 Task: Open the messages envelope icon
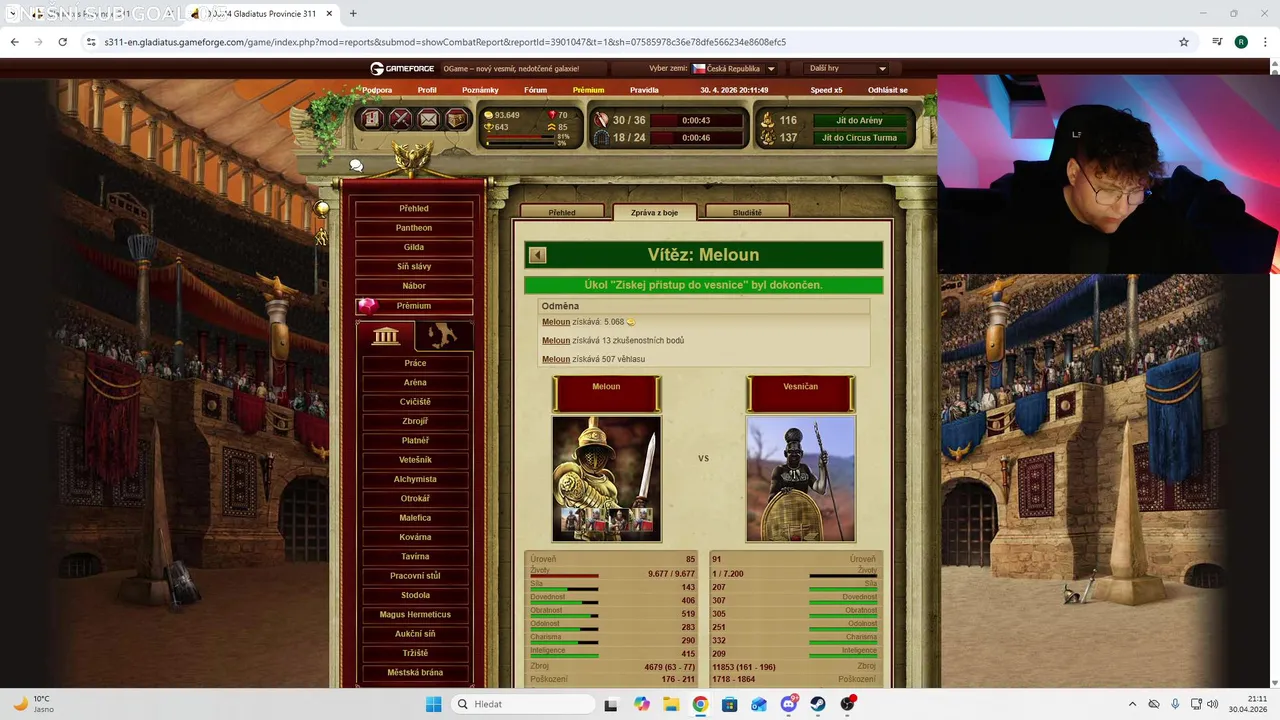(x=428, y=119)
